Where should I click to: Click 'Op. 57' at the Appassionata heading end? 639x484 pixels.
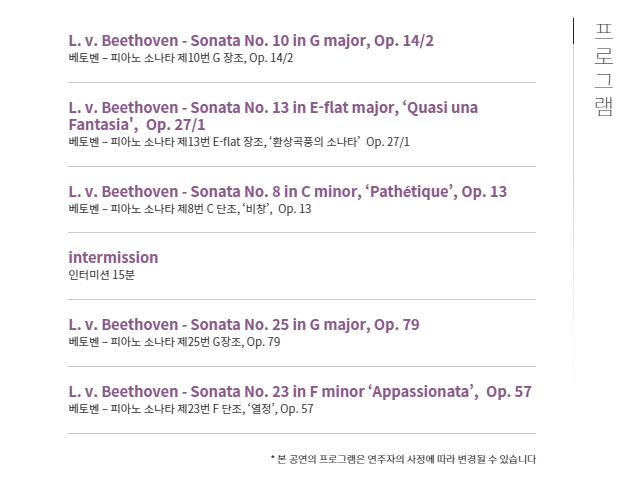coord(509,392)
